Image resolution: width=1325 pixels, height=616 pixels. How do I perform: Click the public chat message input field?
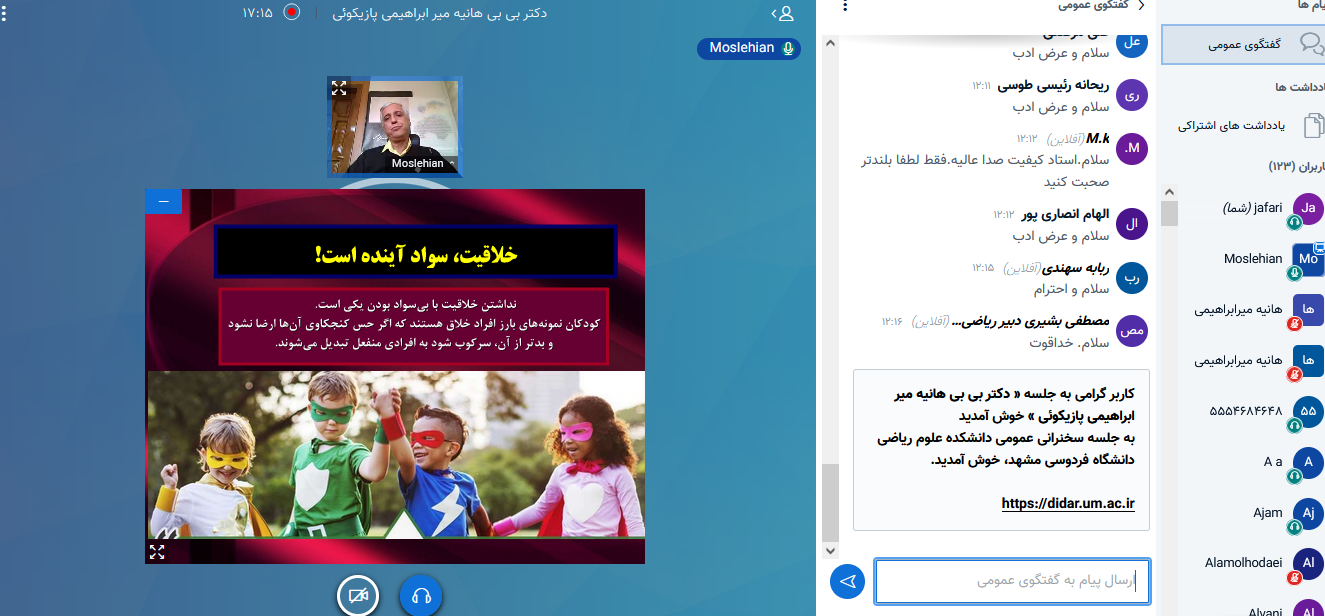coord(1012,581)
